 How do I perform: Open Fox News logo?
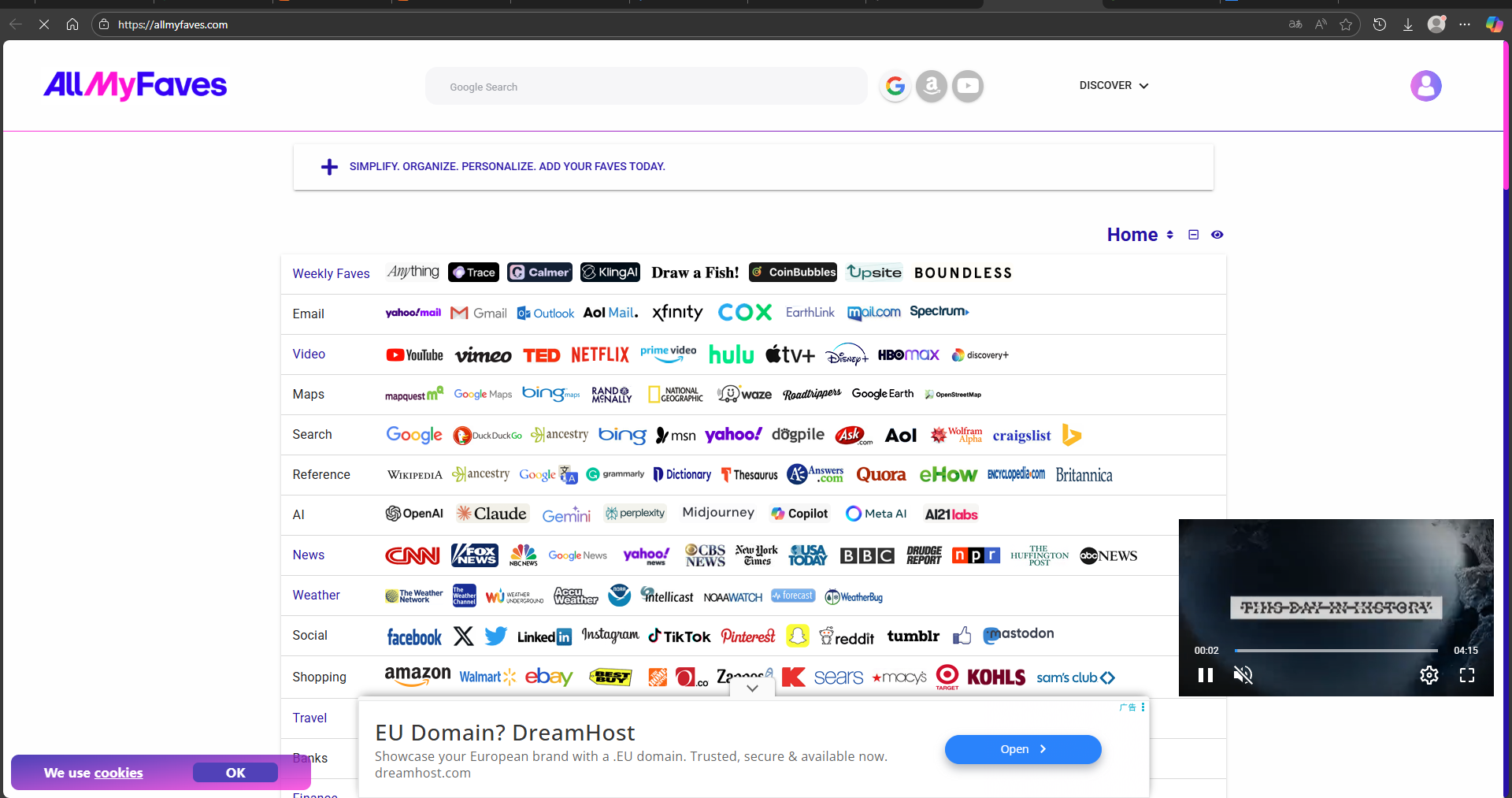475,555
